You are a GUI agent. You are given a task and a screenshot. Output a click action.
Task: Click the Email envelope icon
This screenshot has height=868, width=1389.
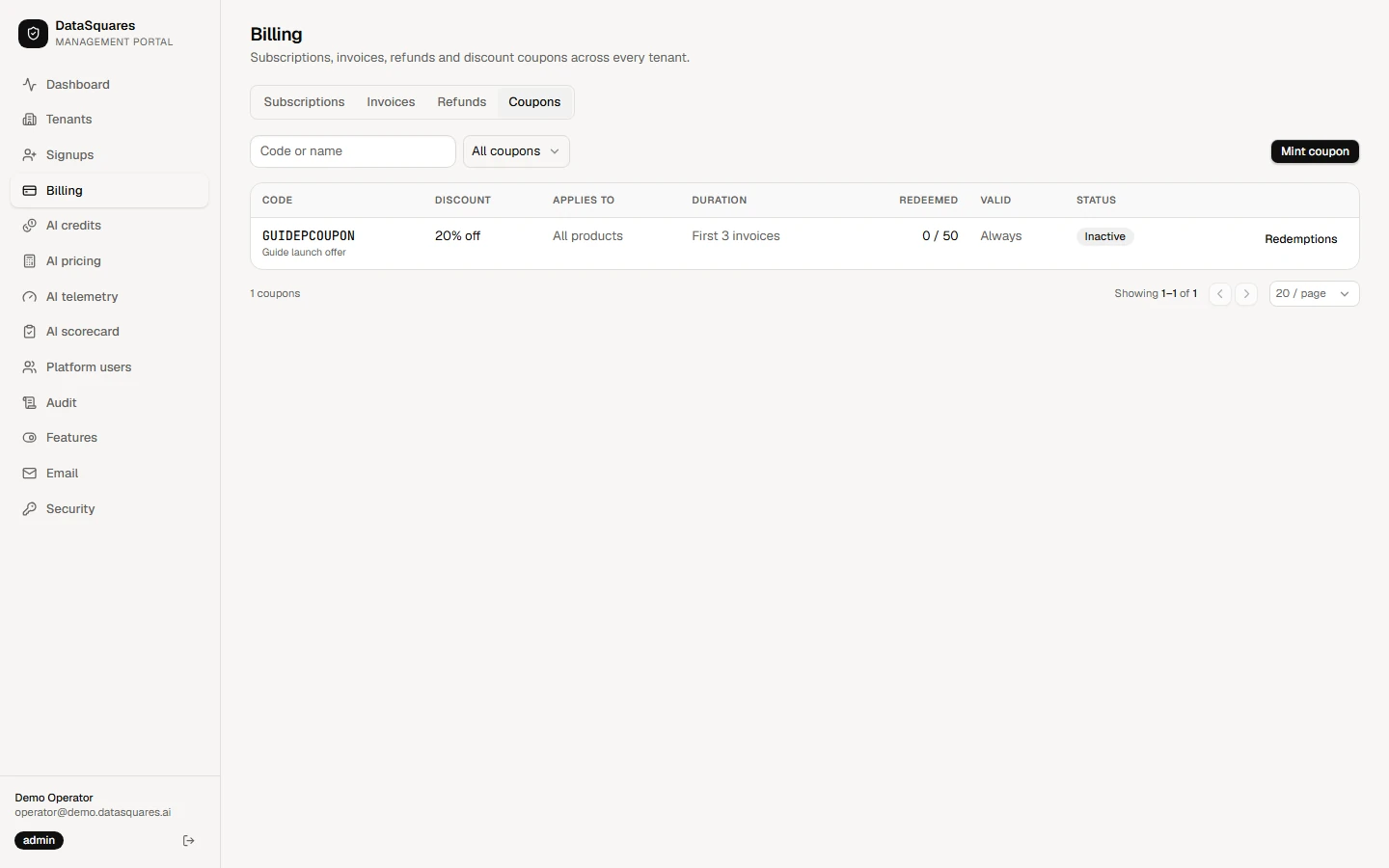tap(30, 474)
